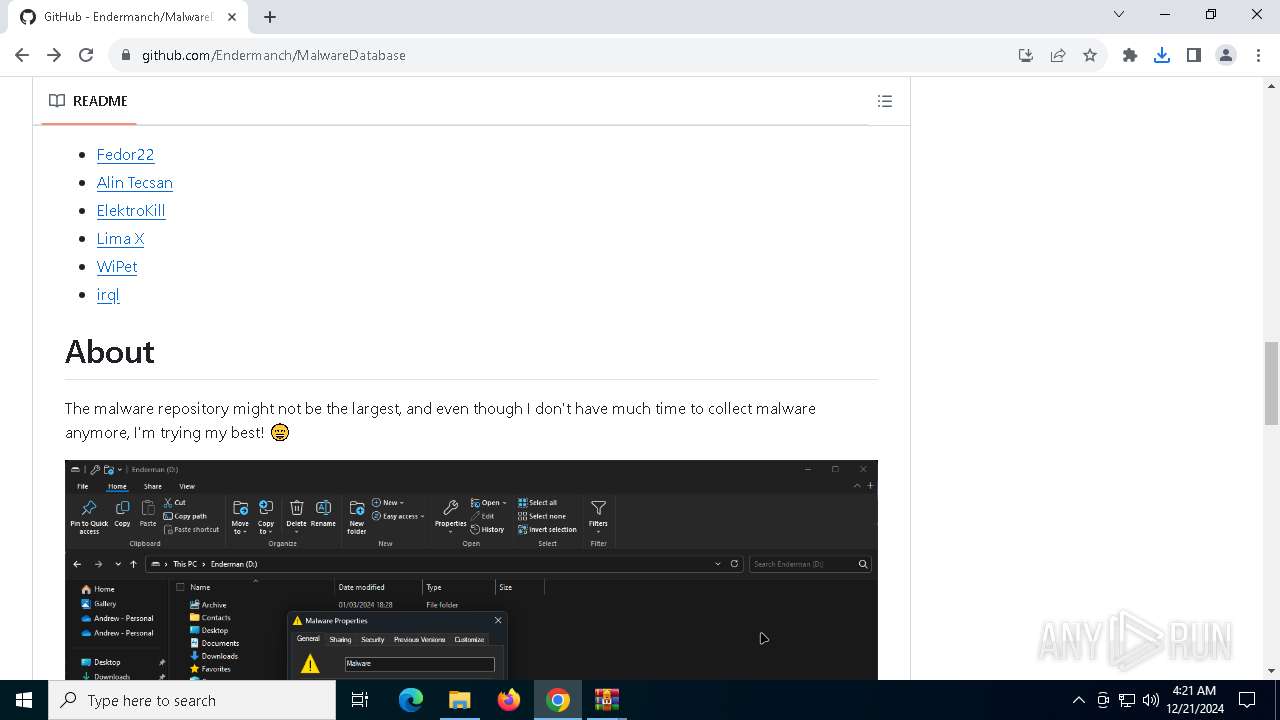The height and width of the screenshot is (720, 1280).
Task: Open Lima X link
Action: (120, 238)
